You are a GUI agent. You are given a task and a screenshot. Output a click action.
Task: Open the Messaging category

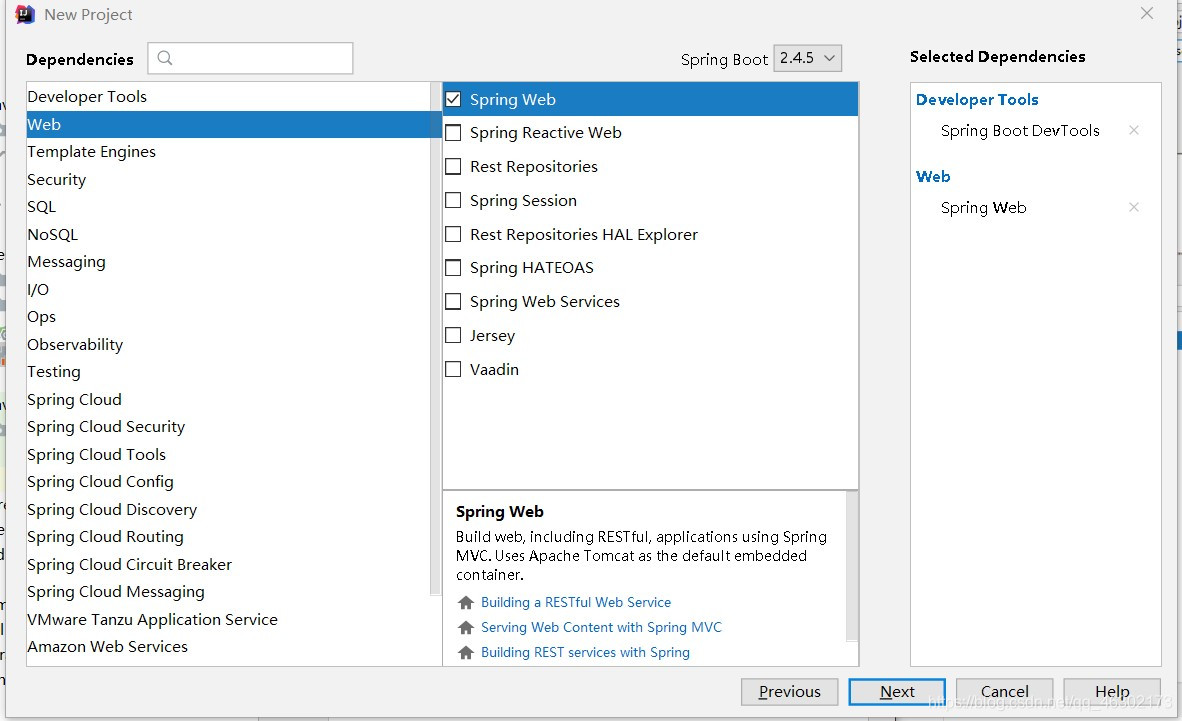228,262
